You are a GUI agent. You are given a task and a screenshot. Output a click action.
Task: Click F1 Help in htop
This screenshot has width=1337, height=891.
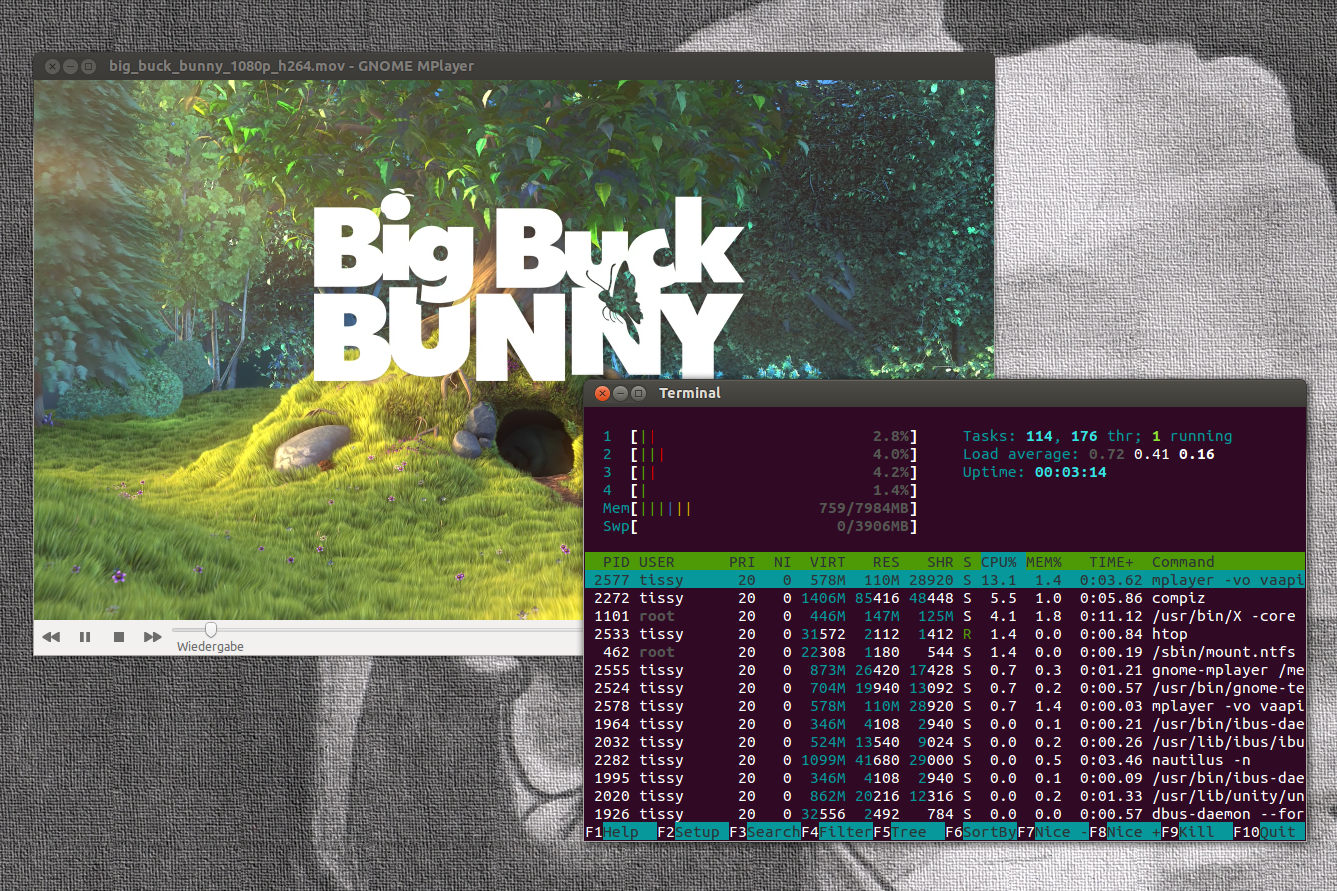(621, 832)
